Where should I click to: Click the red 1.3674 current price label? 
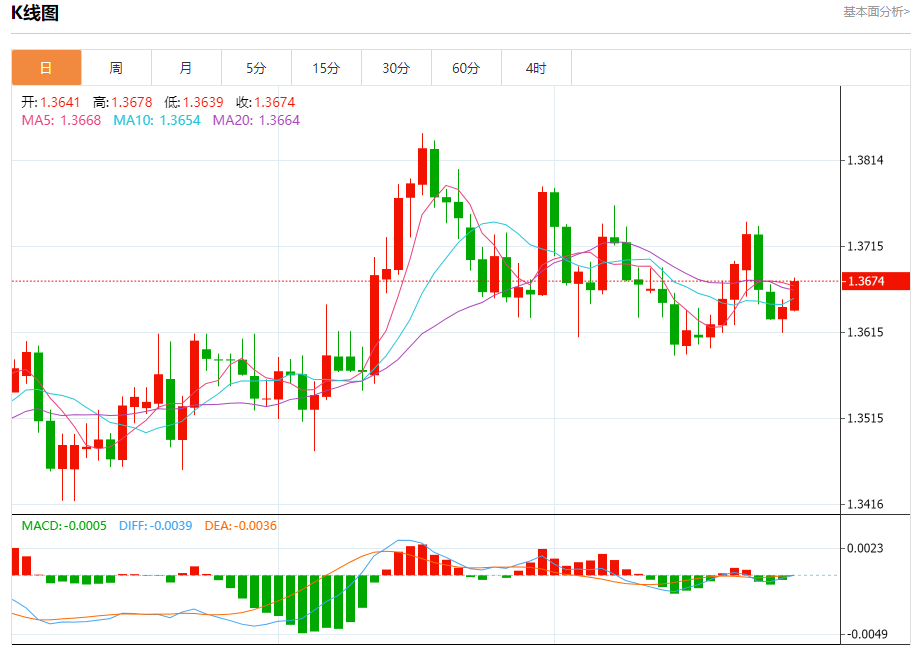875,281
